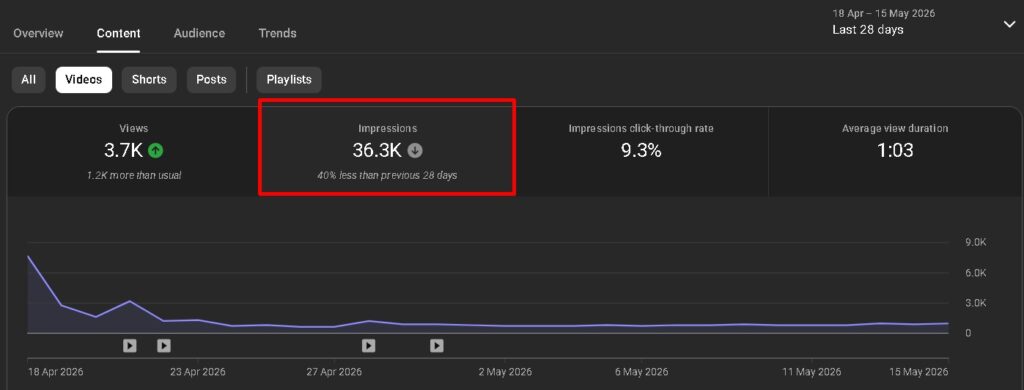Click the 3.0K y-axis label
This screenshot has width=1024, height=390.
(x=975, y=303)
